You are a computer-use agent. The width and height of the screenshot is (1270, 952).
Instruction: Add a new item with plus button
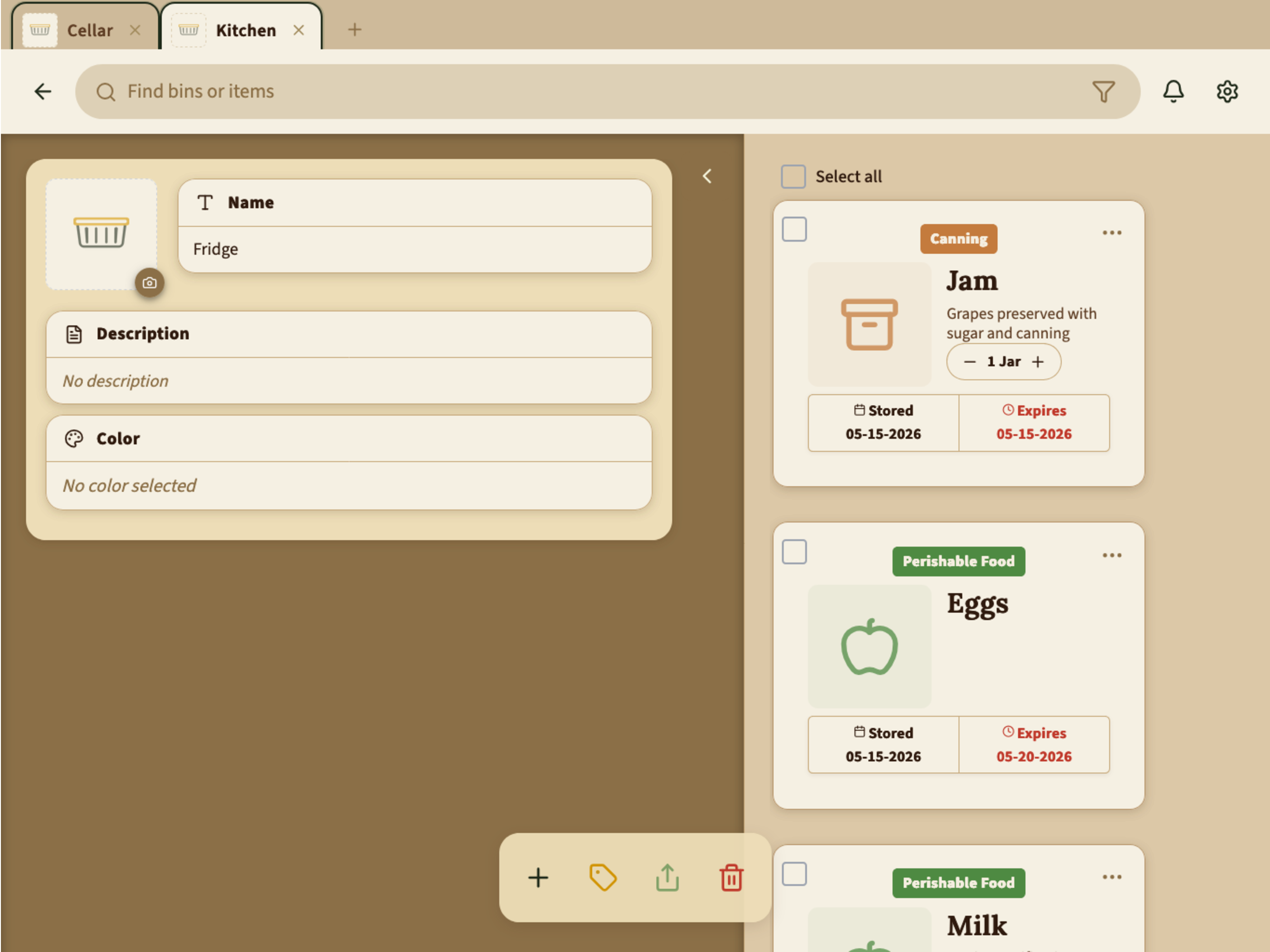[x=538, y=877]
